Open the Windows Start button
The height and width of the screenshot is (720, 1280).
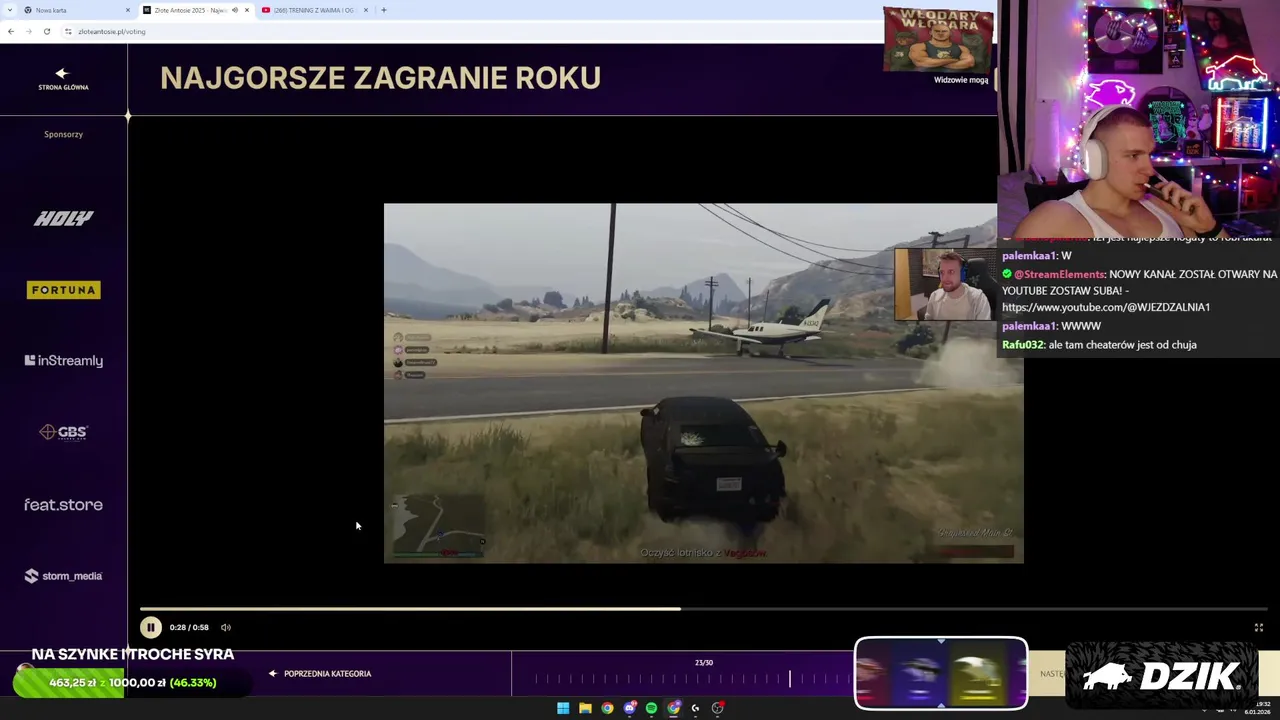pyautogui.click(x=563, y=708)
